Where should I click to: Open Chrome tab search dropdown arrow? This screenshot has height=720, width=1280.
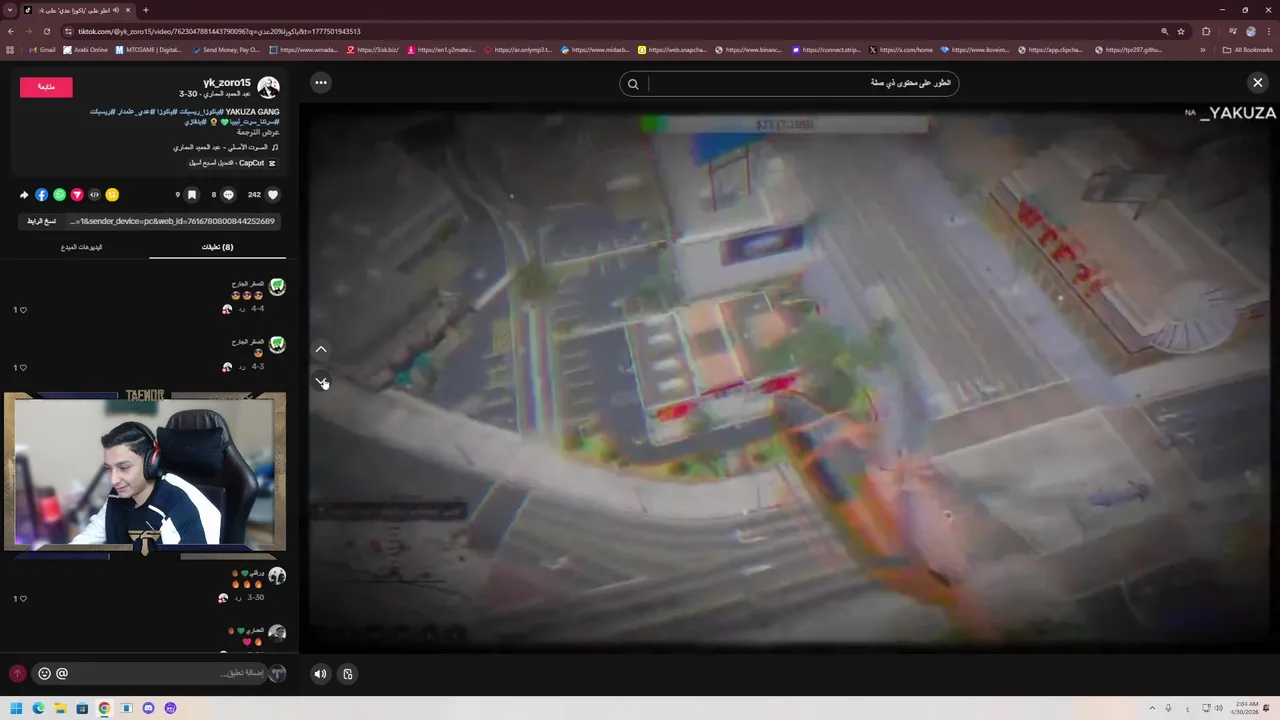point(10,10)
